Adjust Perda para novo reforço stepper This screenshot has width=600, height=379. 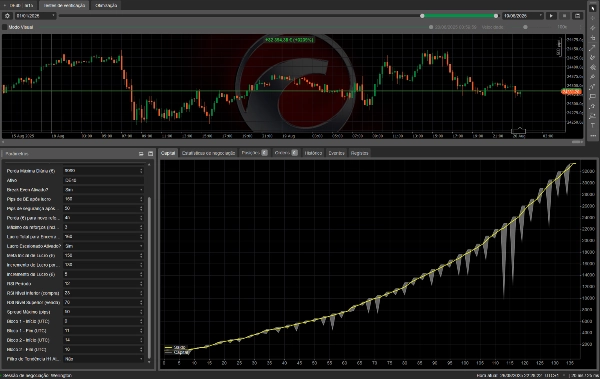point(141,218)
